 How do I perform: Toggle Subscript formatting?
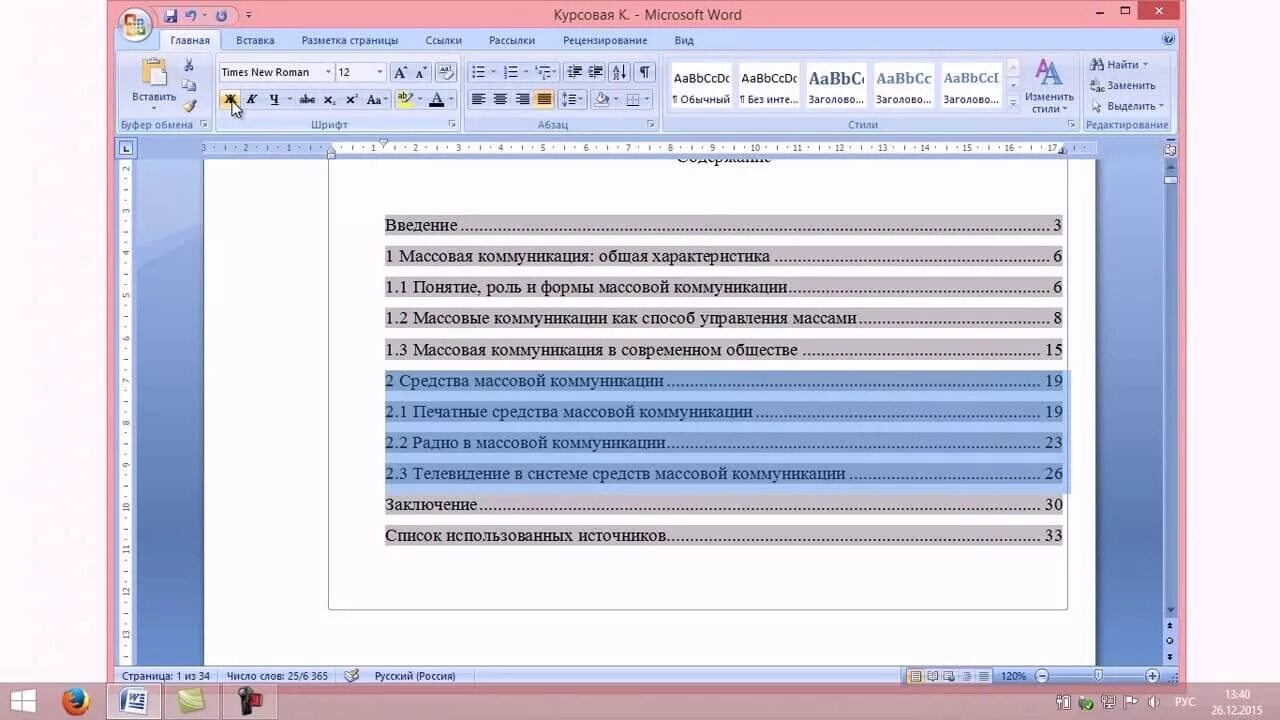[x=330, y=99]
